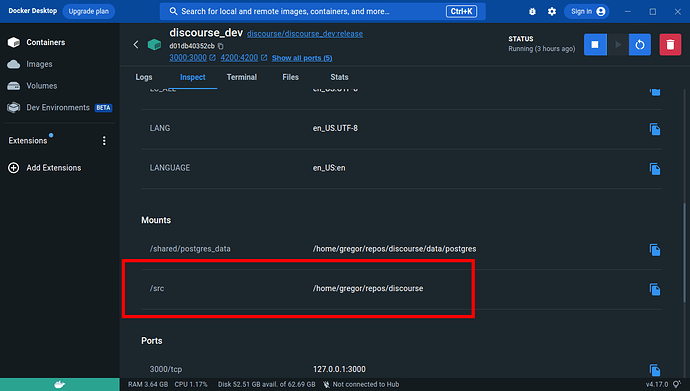This screenshot has height=391, width=690.
Task: Go back using the left chevron
Action: 136,44
